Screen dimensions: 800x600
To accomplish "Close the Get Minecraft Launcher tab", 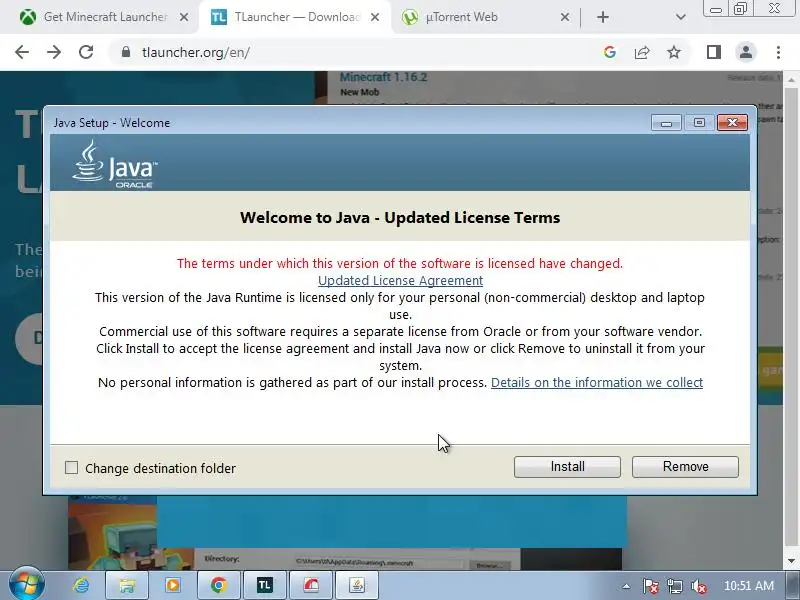I will pos(184,17).
